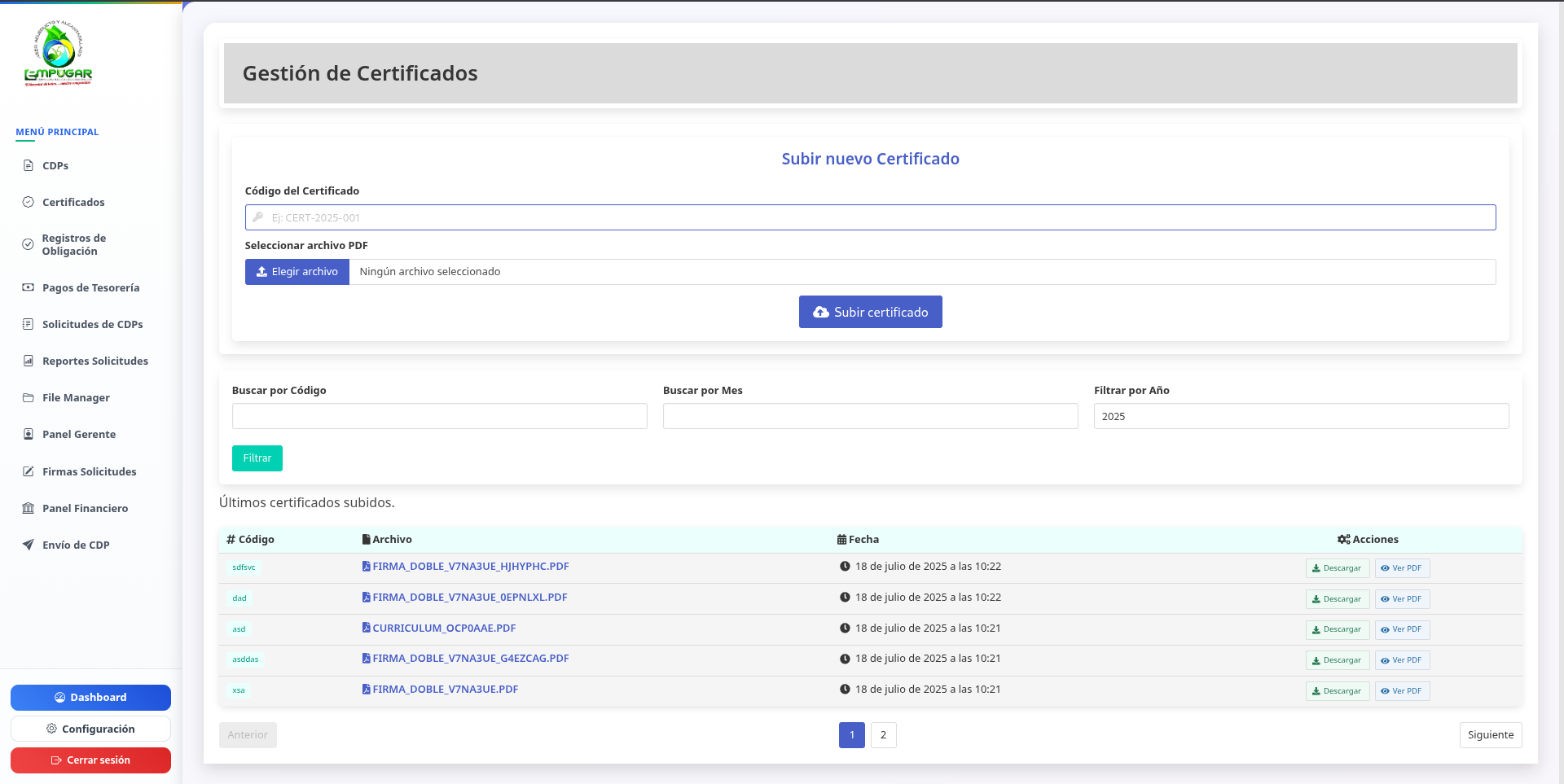Open FIRMA_DOBLE_V7NA3UE_0EPNLXL.PDF link
Image resolution: width=1564 pixels, height=784 pixels.
[464, 598]
